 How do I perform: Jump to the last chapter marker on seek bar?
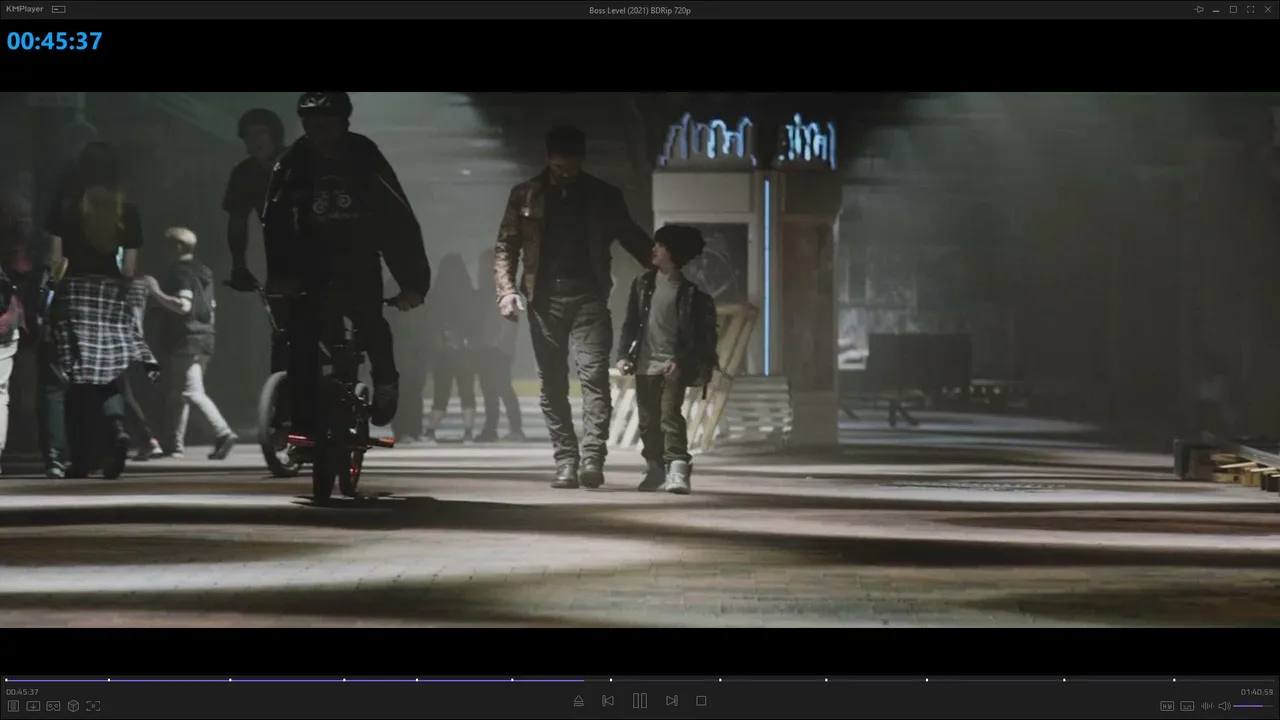pos(1174,680)
